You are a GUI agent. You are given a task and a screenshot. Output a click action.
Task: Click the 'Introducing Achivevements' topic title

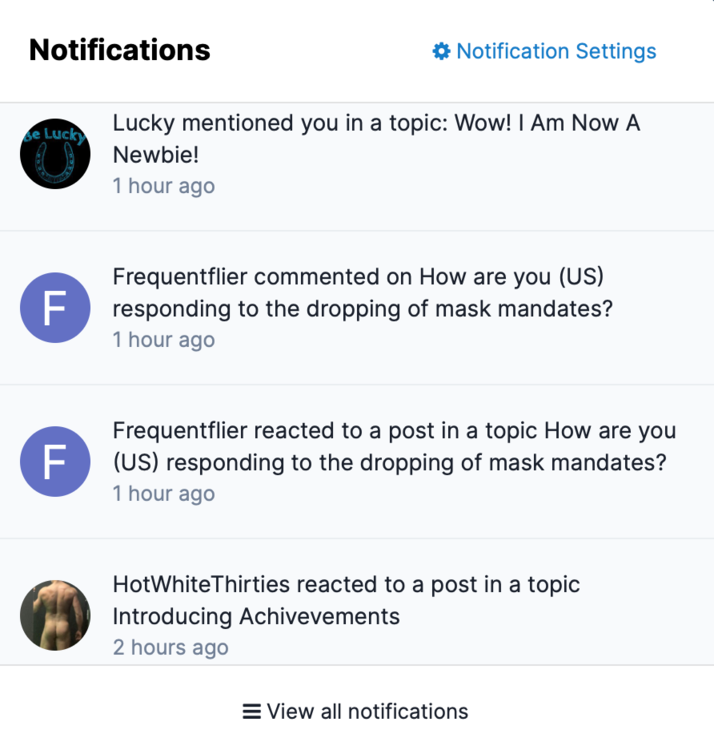256,616
